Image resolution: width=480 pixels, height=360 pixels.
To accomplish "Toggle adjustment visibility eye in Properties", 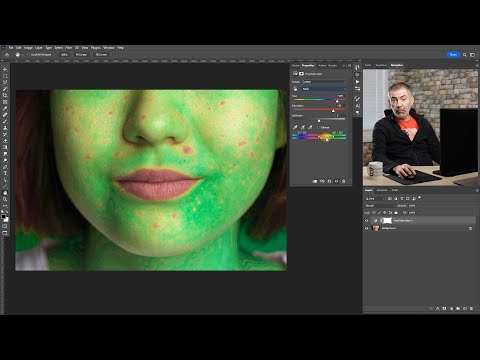I will point(336,181).
